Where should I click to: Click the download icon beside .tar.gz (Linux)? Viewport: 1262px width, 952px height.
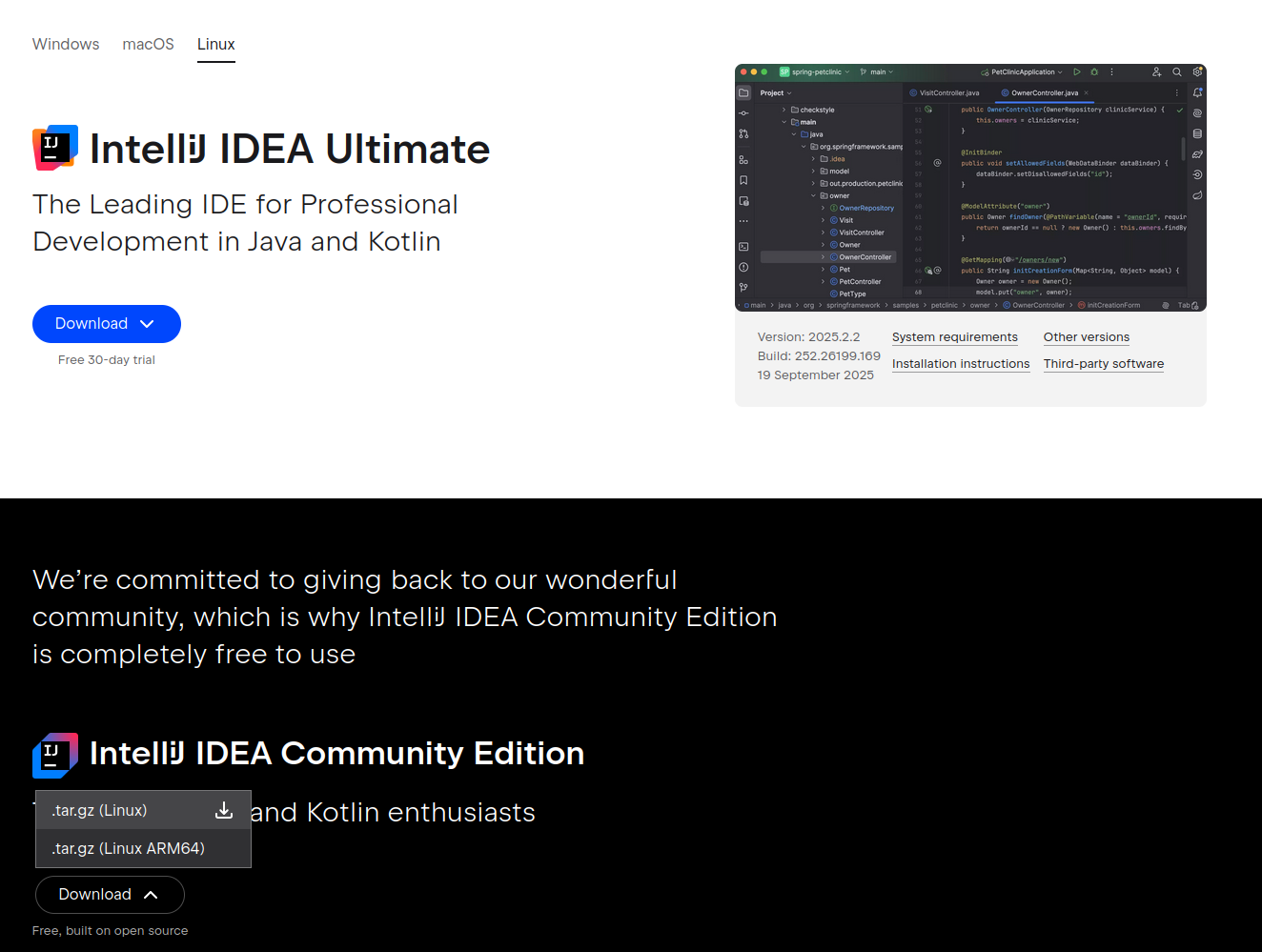tap(223, 810)
